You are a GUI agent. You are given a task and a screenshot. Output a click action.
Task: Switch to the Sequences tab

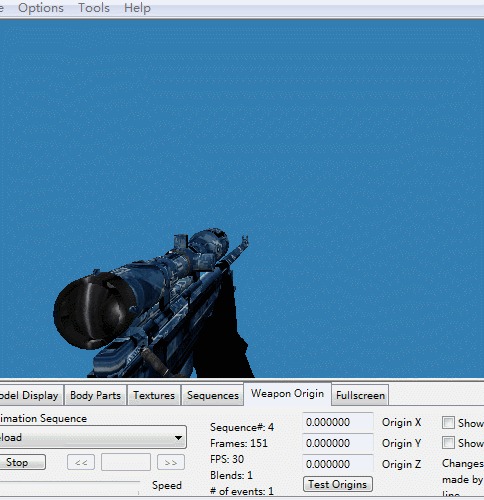(x=213, y=395)
